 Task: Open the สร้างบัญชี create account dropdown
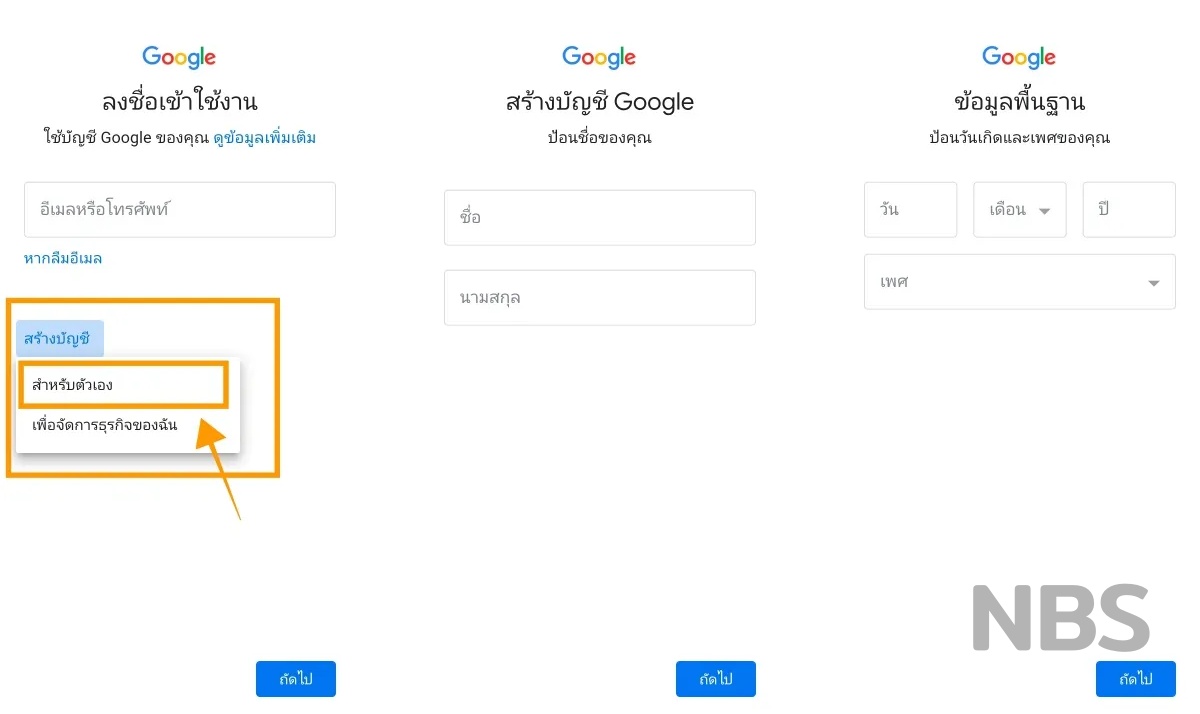click(x=59, y=339)
